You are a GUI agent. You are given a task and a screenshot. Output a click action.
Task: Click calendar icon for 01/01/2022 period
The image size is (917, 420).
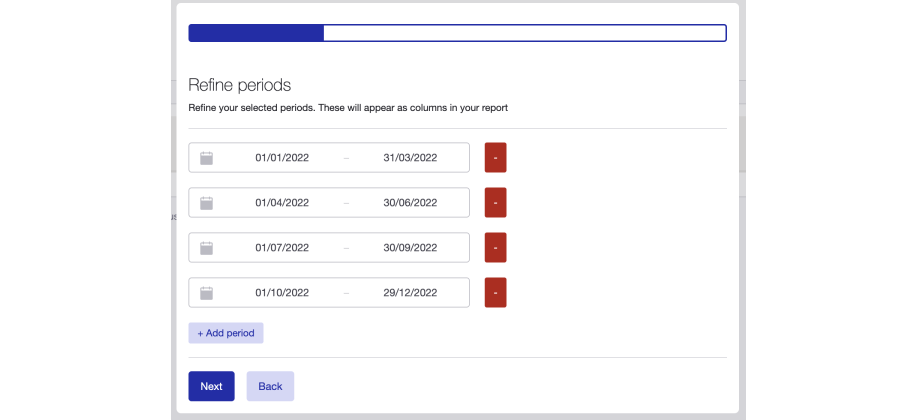pyautogui.click(x=206, y=158)
